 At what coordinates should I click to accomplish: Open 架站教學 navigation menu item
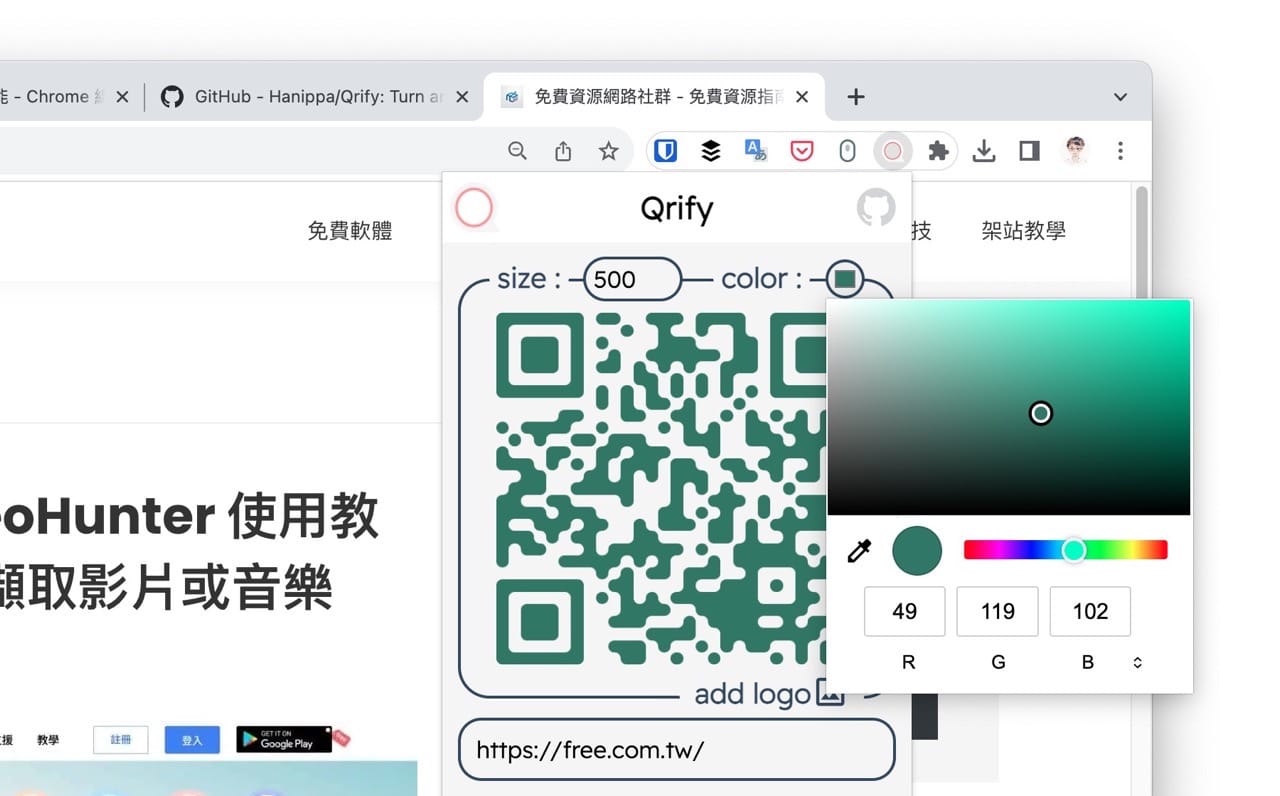(x=1023, y=231)
